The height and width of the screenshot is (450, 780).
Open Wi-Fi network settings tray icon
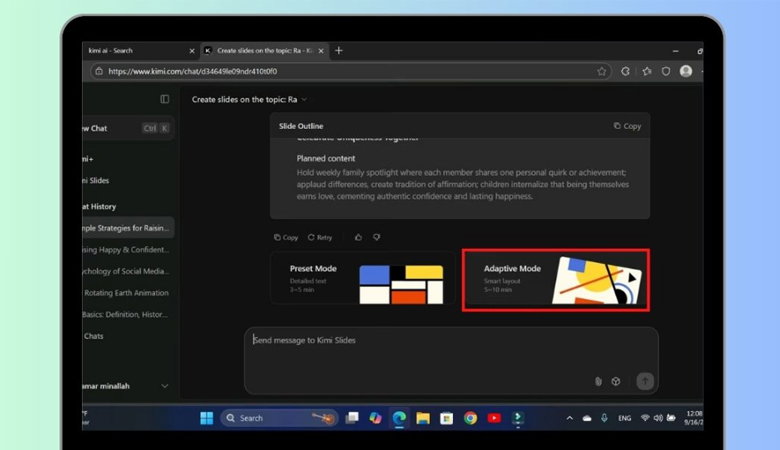pos(645,418)
